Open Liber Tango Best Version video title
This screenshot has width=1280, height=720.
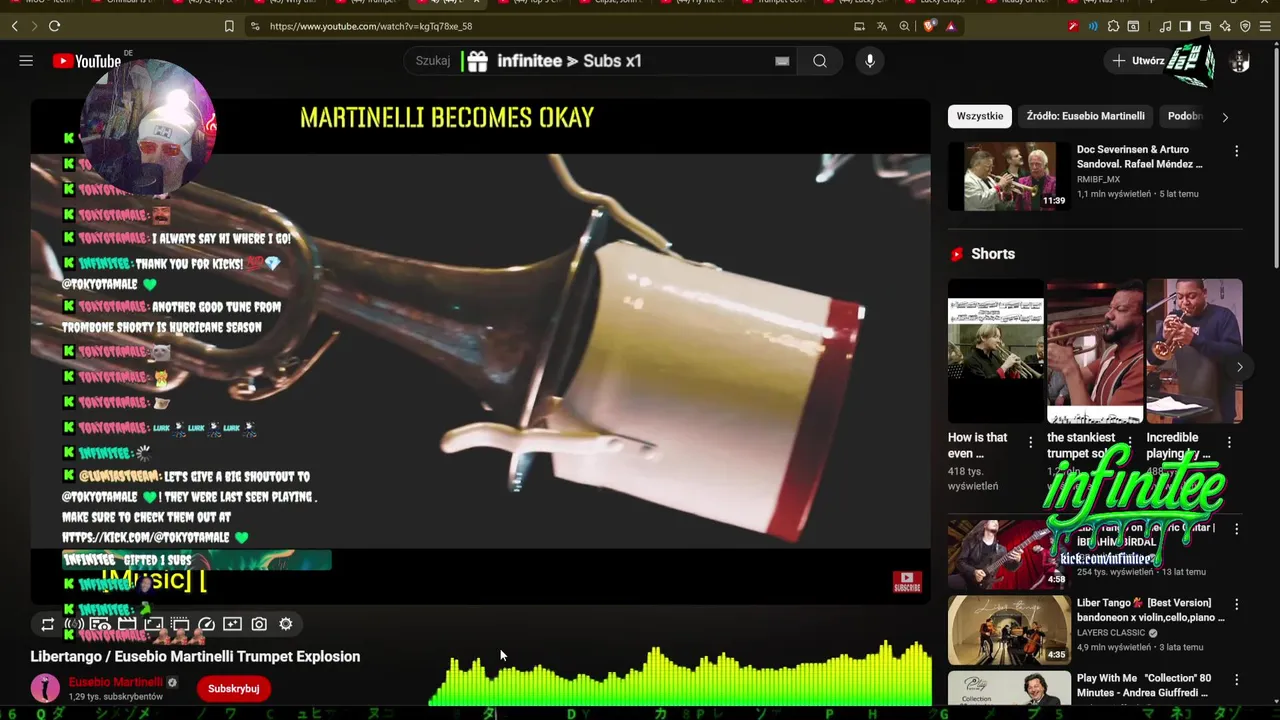(1150, 610)
